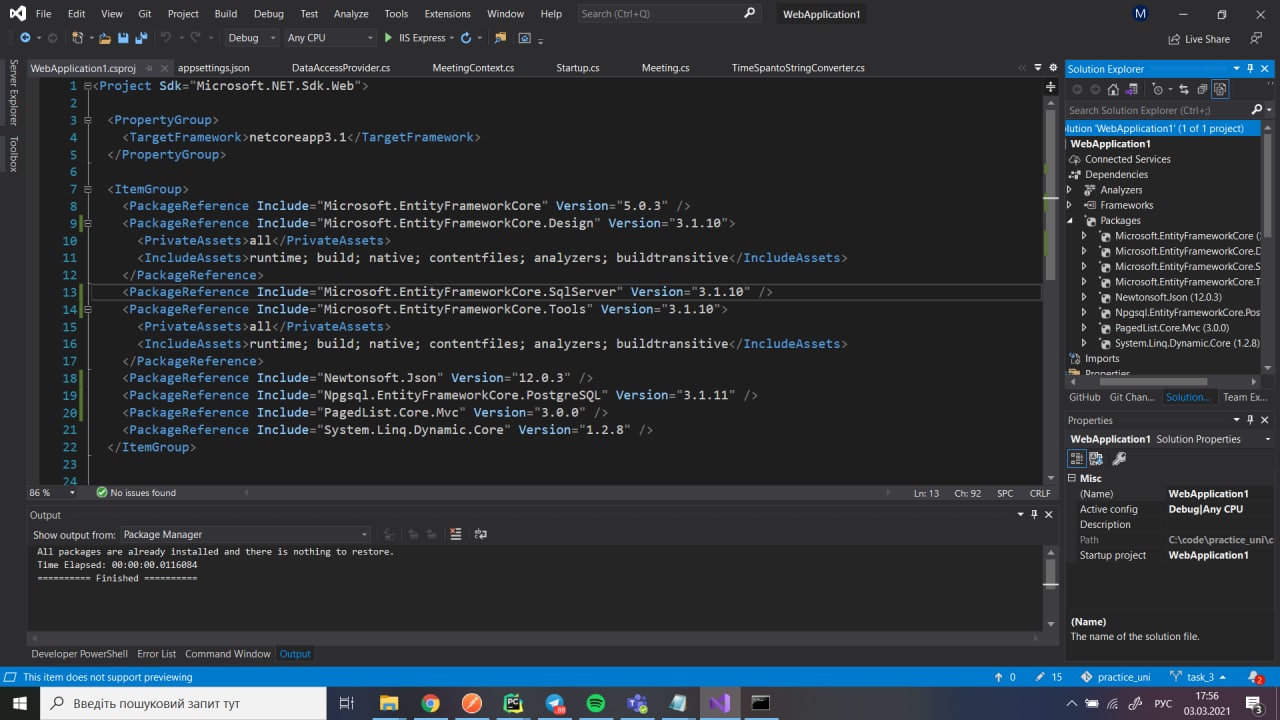Screen dimensions: 1280x720
Task: Click the Live Share button
Action: click(x=1199, y=39)
